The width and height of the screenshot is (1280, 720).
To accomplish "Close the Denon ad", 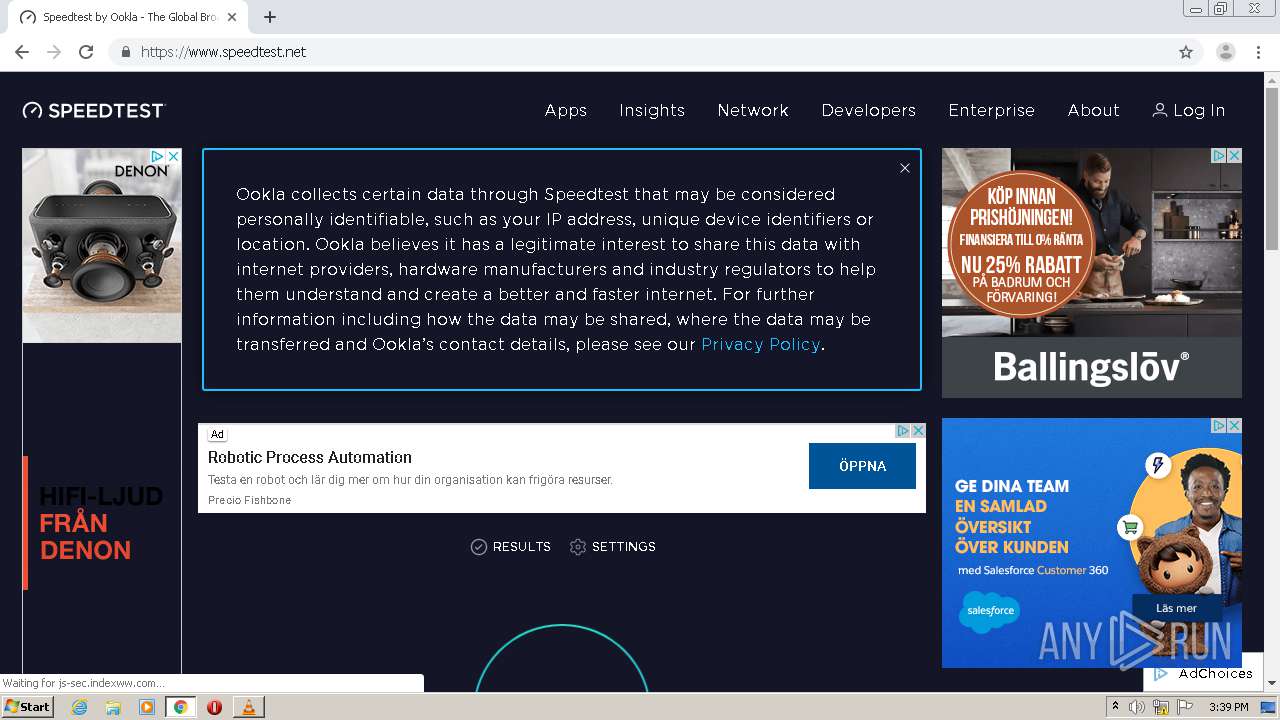I will click(173, 157).
